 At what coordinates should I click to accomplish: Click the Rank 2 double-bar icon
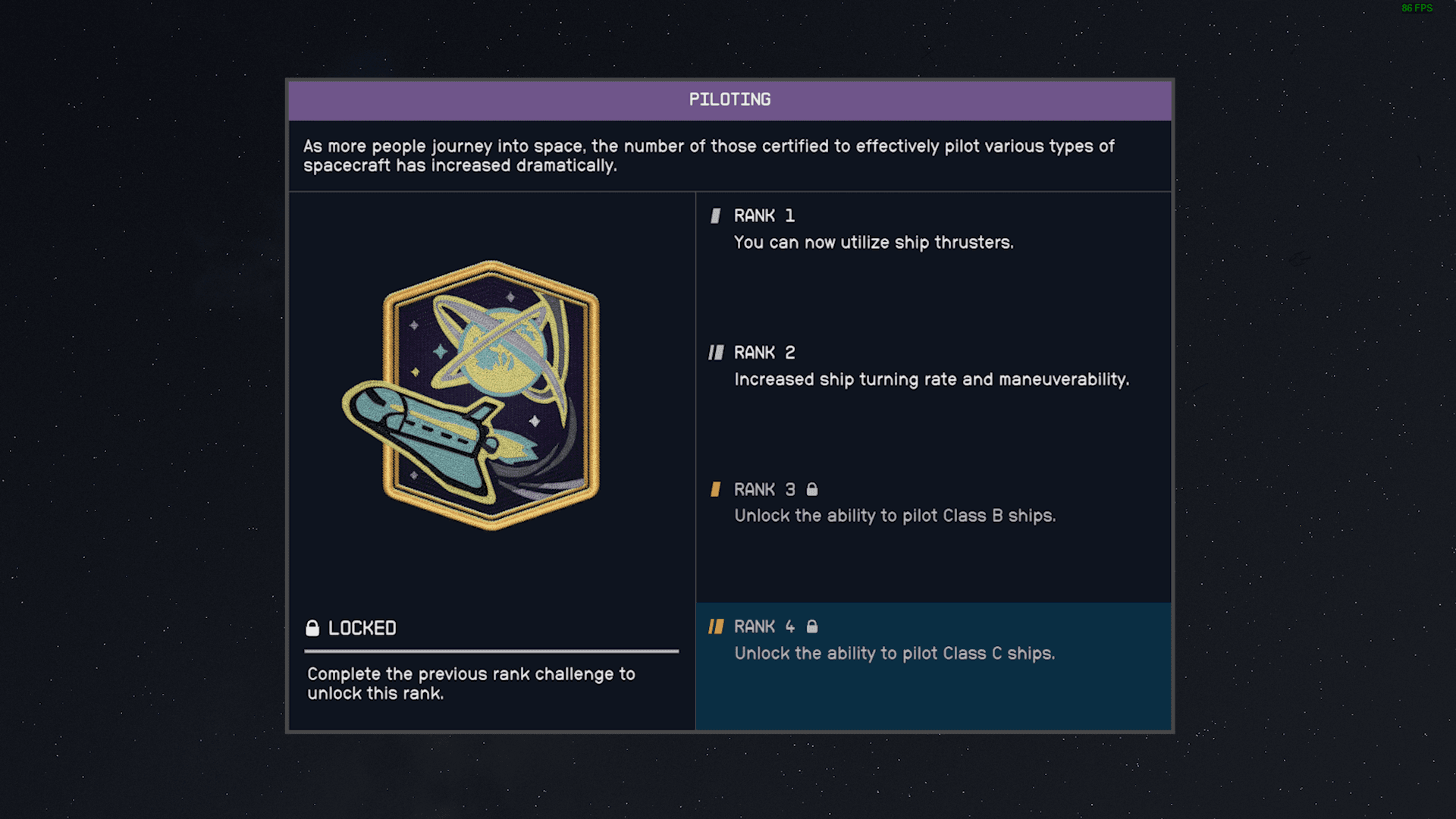tap(716, 353)
